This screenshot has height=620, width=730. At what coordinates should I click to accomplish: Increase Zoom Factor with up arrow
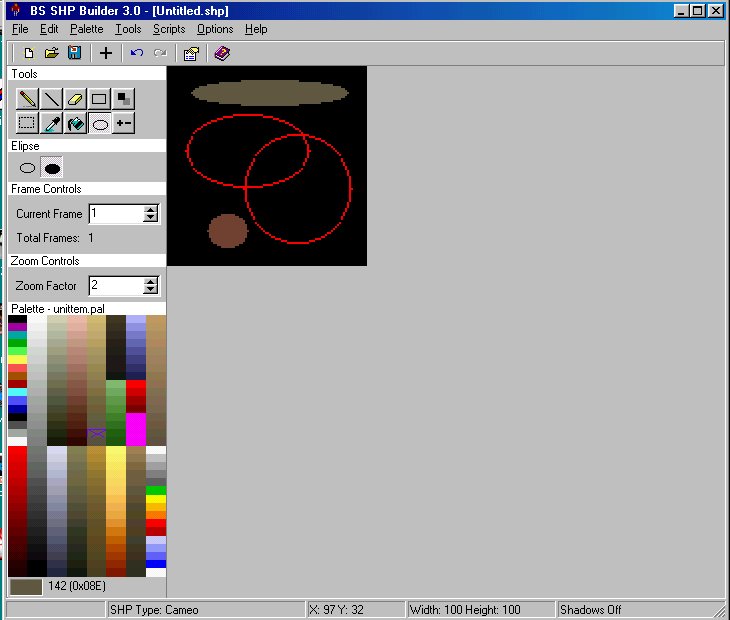[151, 281]
